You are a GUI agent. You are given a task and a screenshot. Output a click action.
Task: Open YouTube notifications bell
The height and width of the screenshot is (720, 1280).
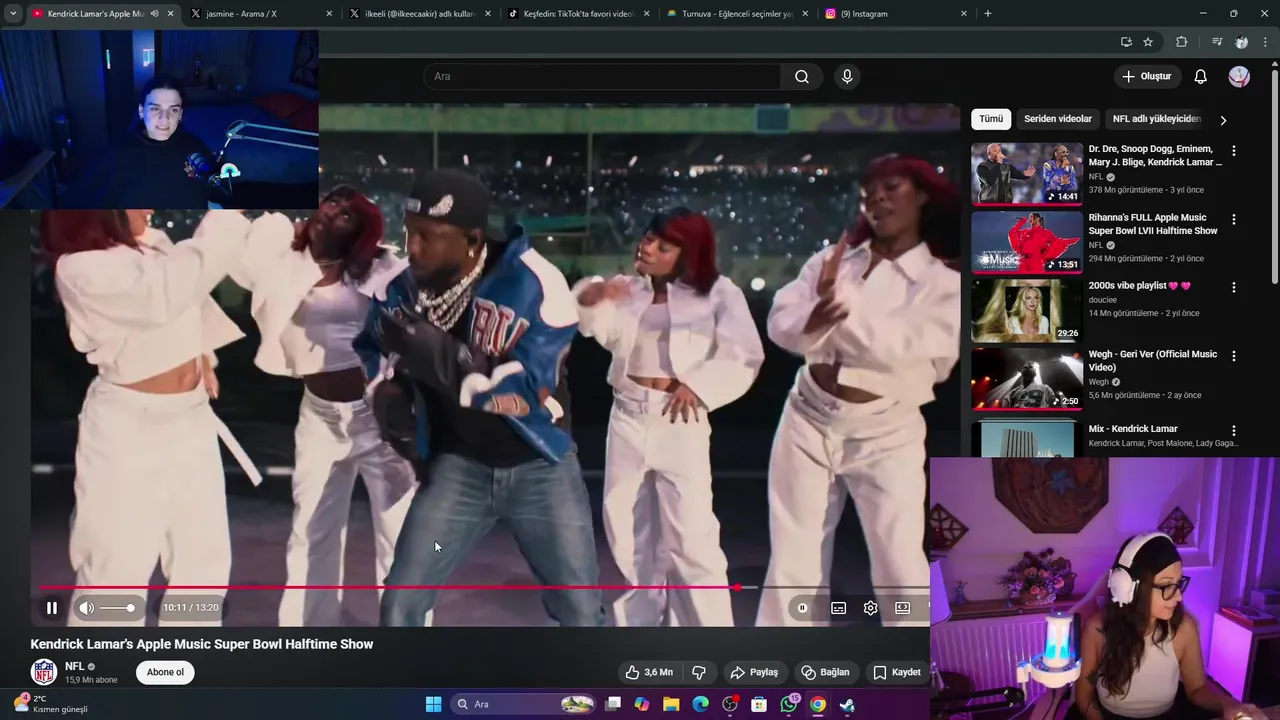click(x=1201, y=76)
